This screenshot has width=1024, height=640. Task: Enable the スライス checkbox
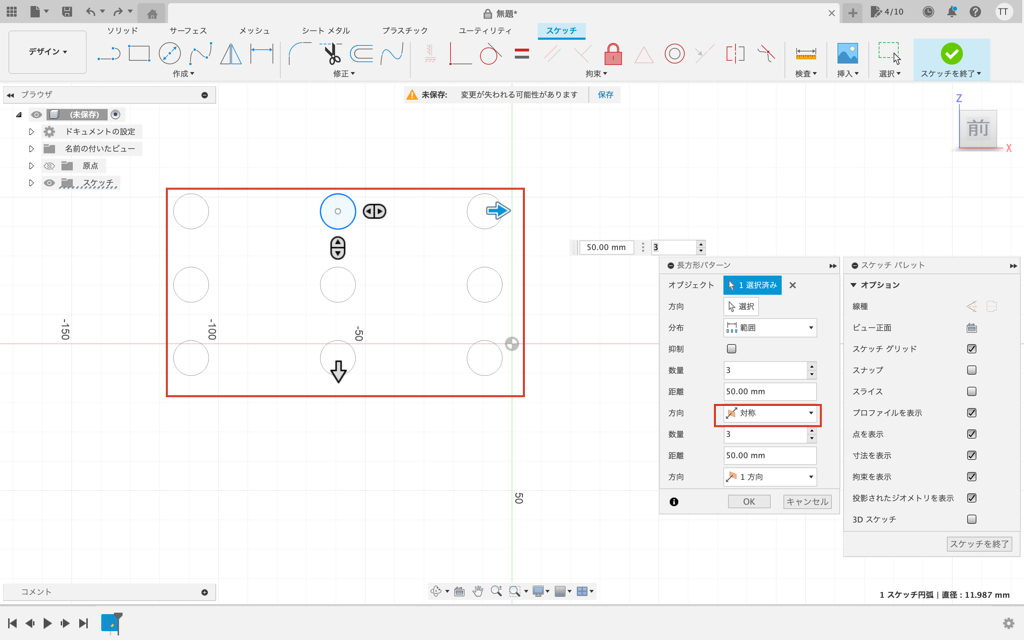click(x=972, y=391)
